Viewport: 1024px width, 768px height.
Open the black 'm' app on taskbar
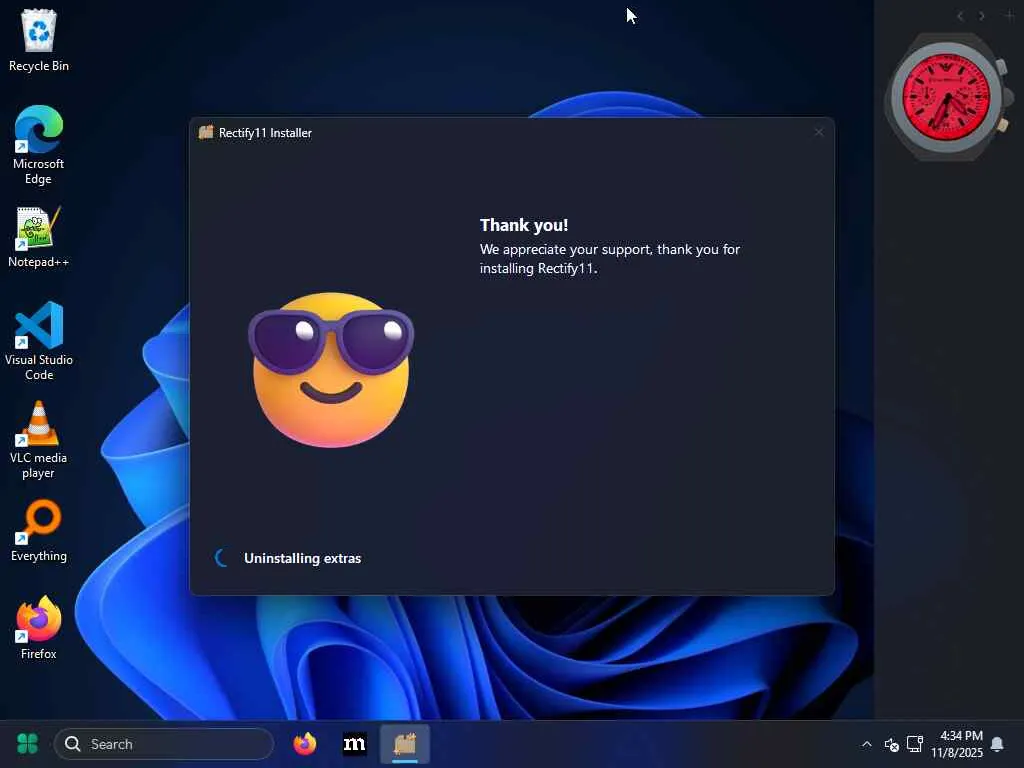tap(355, 744)
